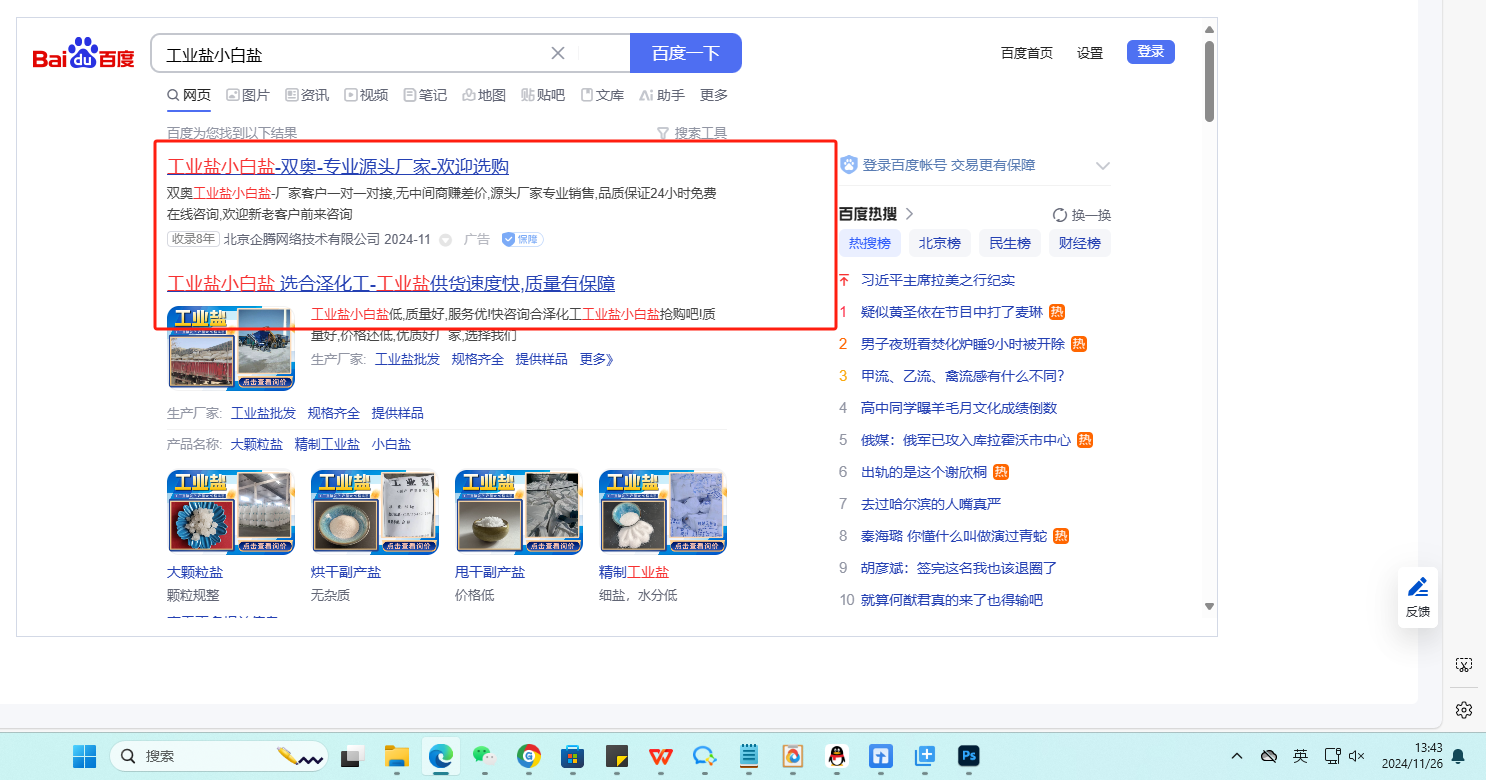Expand the 登录百度帐号 panel chevron
The image size is (1486, 780).
(x=1103, y=165)
